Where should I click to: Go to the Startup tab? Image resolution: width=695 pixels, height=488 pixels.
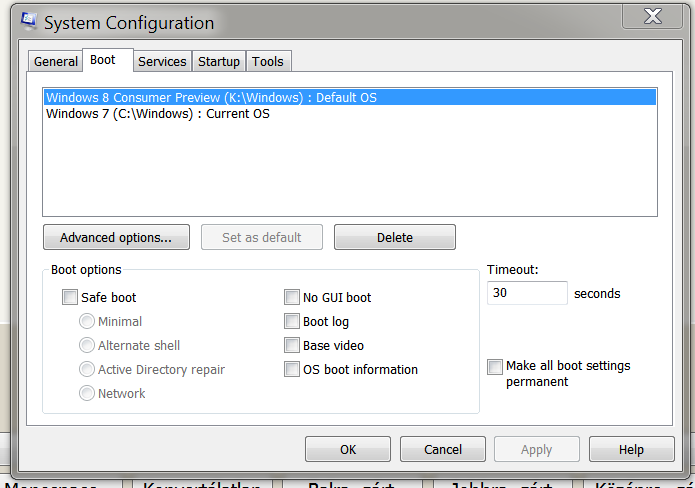(219, 61)
